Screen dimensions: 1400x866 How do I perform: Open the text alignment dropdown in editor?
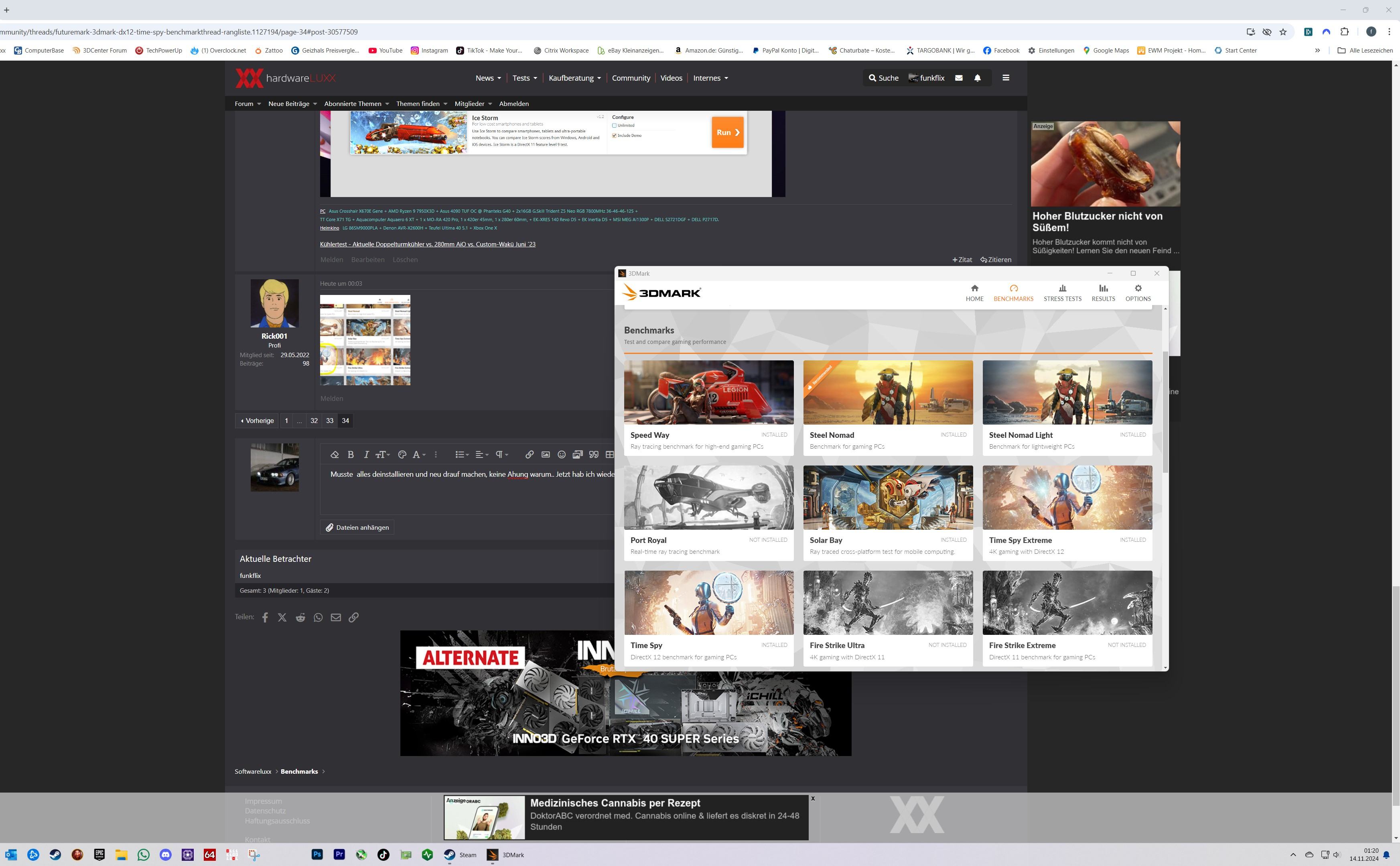coord(482,454)
